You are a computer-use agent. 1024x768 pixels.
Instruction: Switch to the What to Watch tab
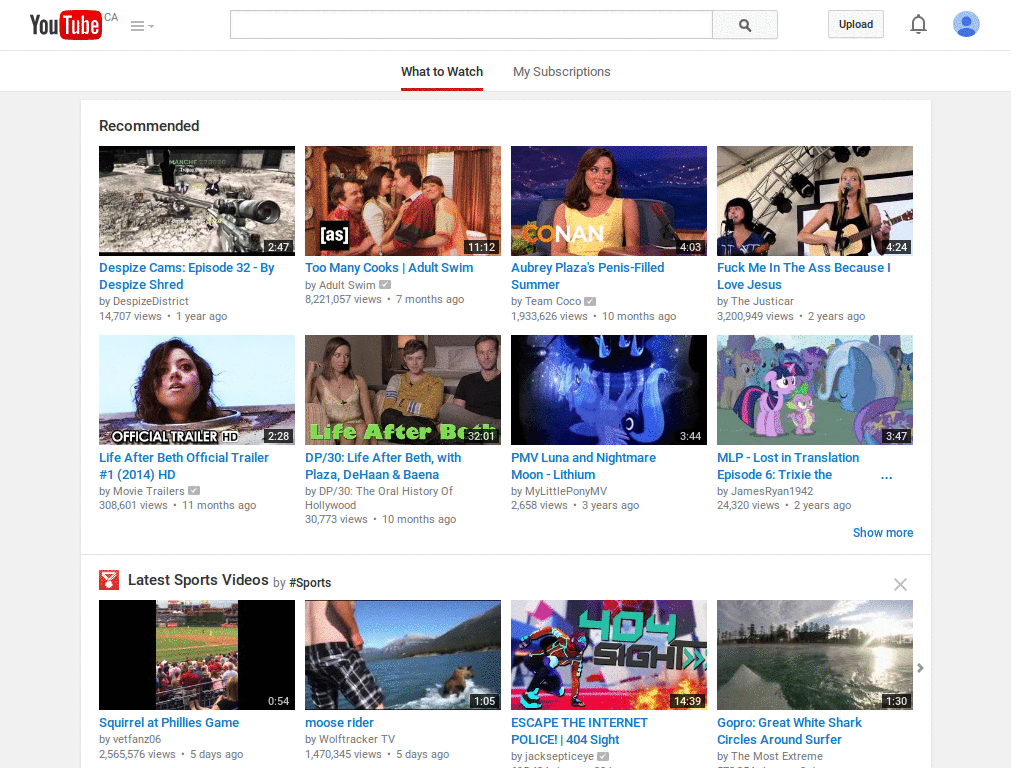click(442, 72)
